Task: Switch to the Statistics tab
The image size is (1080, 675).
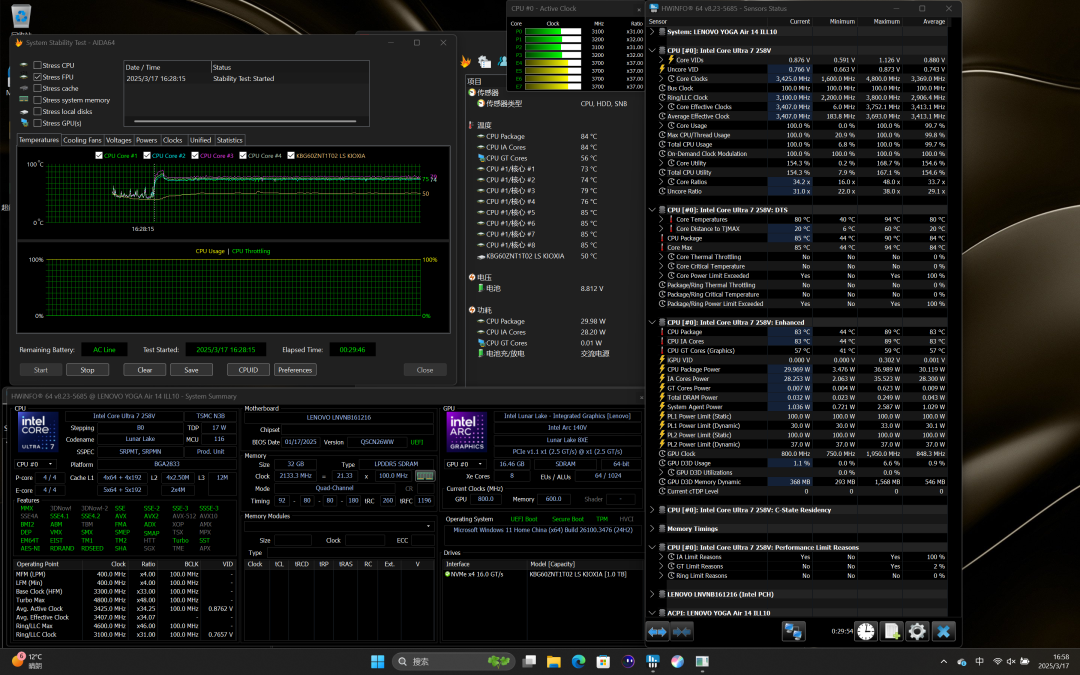Action: [x=229, y=141]
